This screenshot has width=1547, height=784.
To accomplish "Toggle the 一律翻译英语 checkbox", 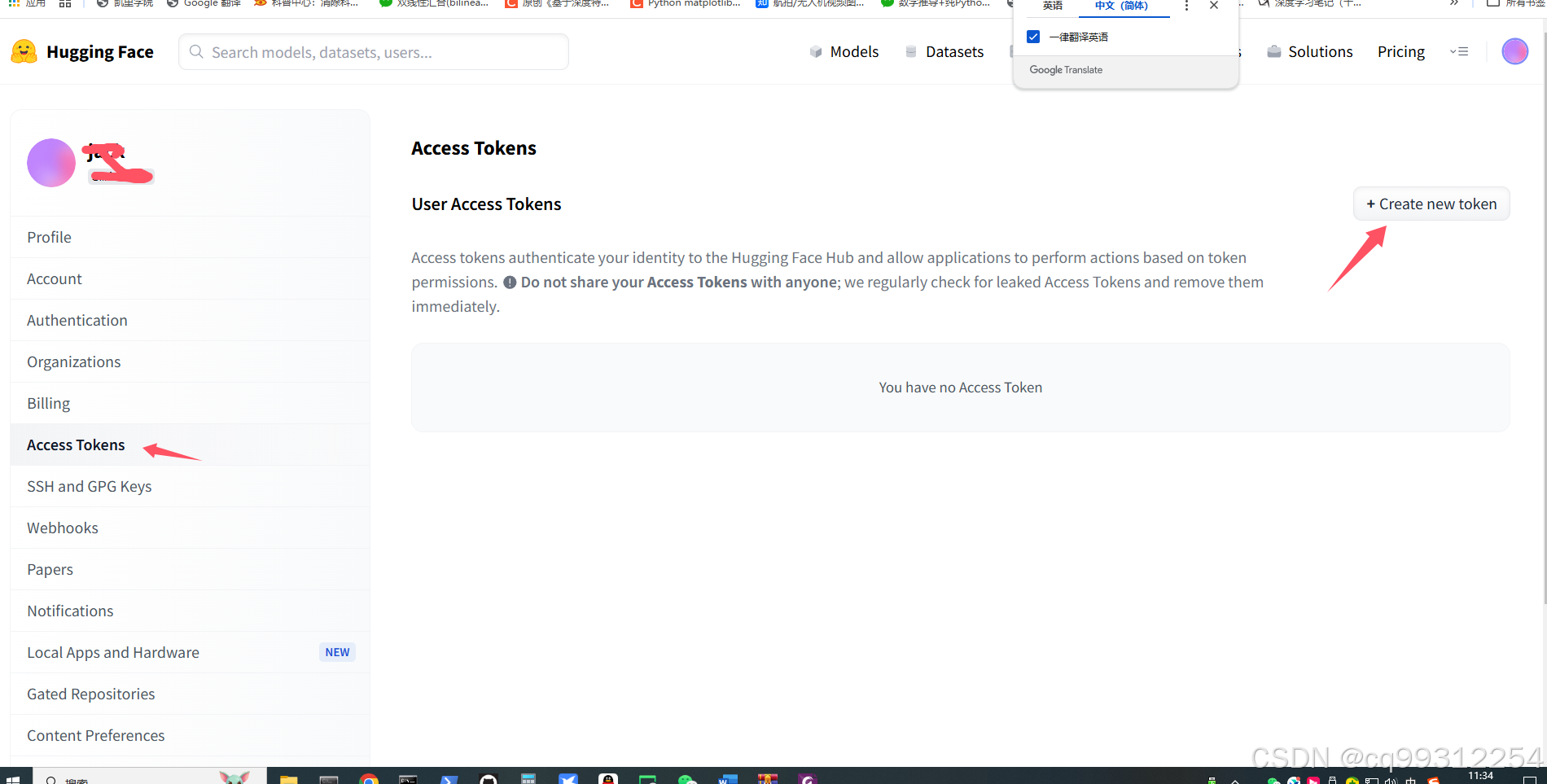I will (1033, 37).
